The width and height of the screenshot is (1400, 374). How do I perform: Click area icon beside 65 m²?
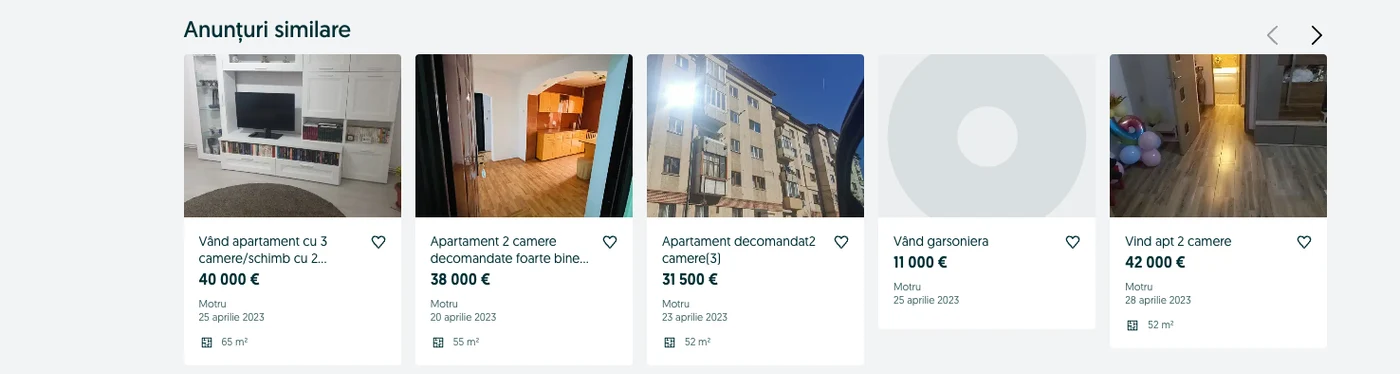click(x=207, y=342)
